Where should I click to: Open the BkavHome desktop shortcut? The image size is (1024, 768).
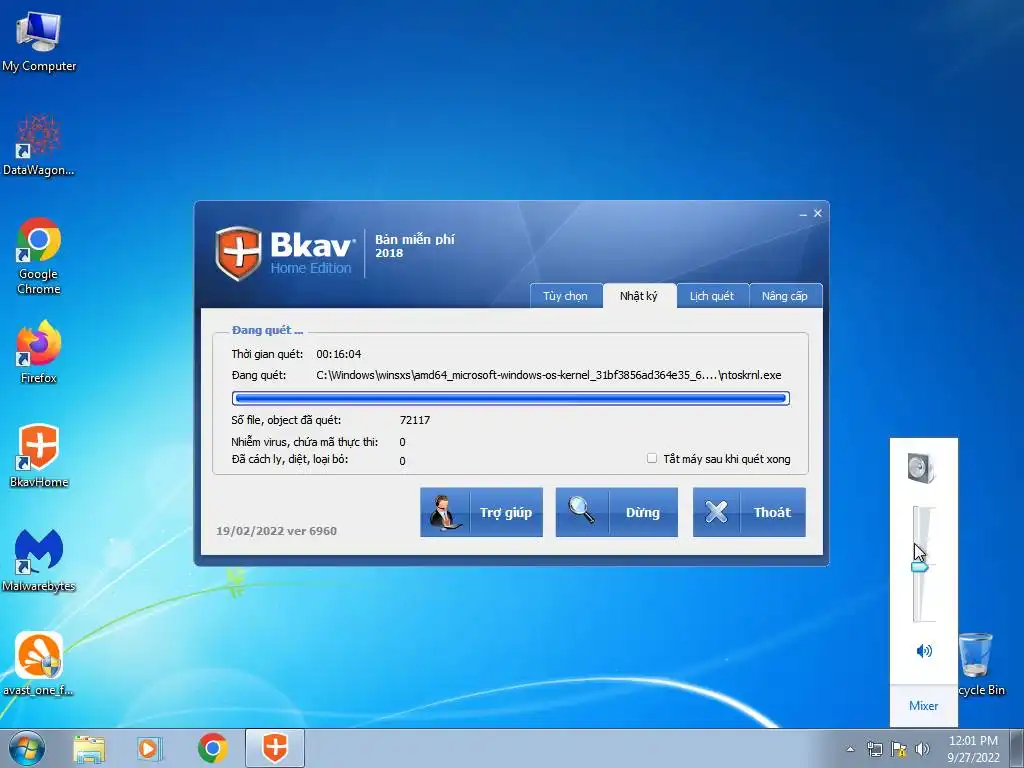coord(39,455)
